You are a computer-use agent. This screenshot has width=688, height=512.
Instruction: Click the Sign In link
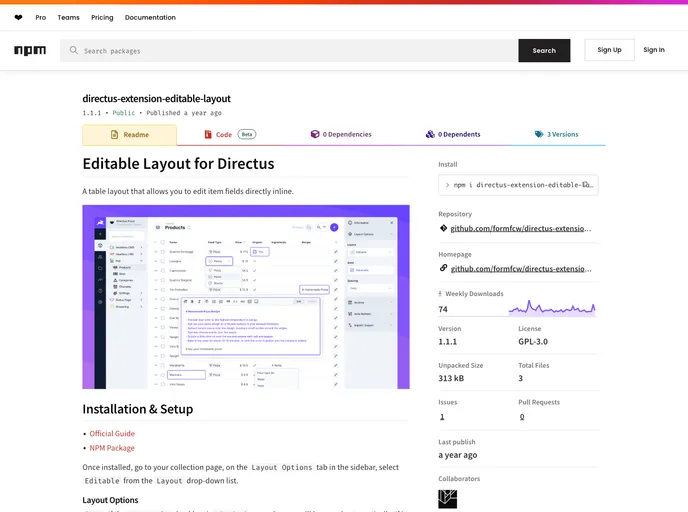pyautogui.click(x=654, y=50)
